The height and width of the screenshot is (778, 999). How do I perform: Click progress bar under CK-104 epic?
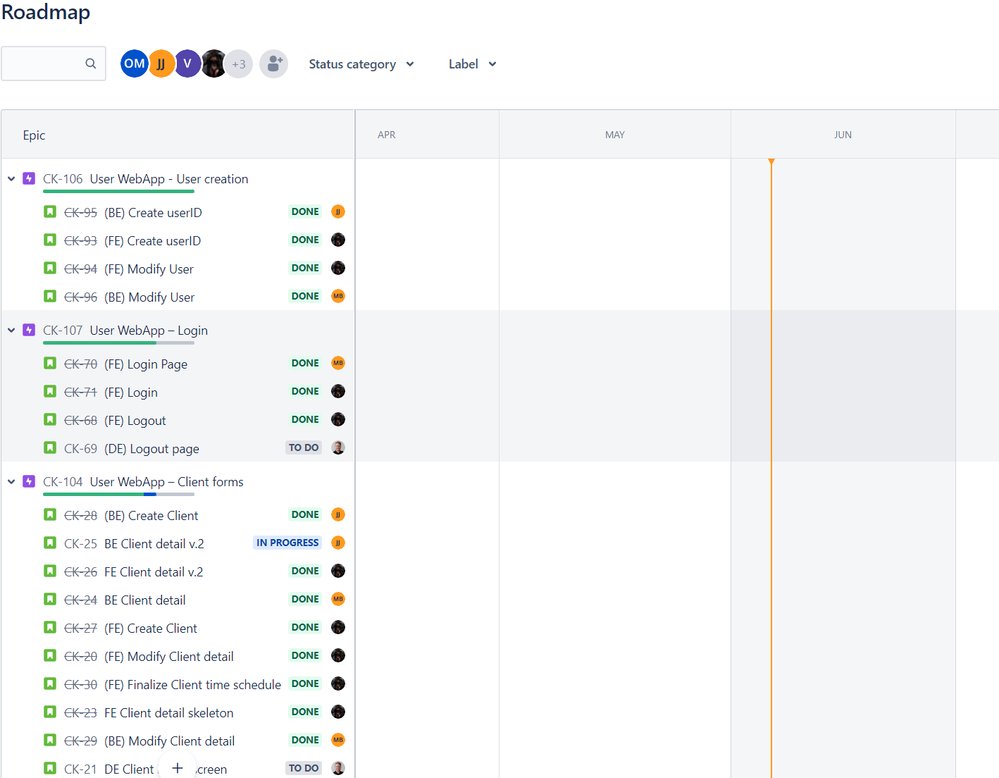[x=119, y=494]
